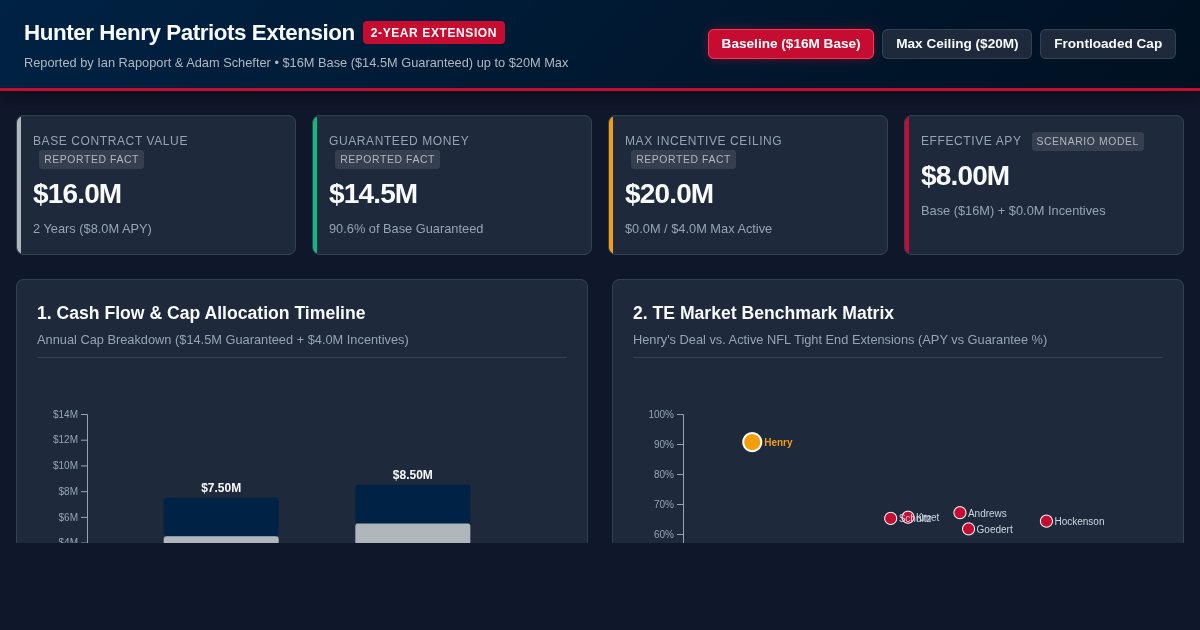
Task: Select the Henry data point in scatter chart
Action: [752, 442]
